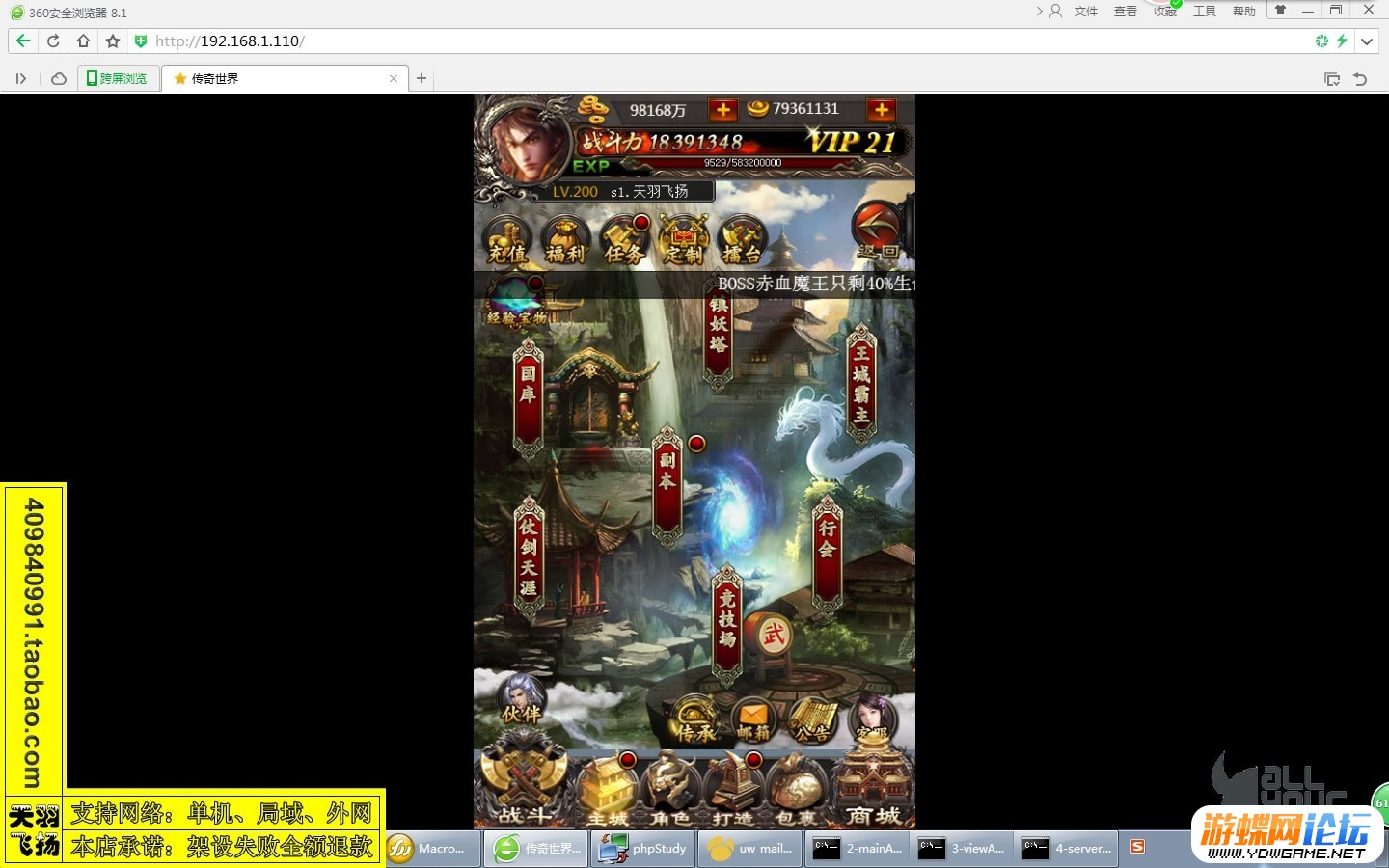Click the user account icon
Screen dimensions: 1389x868
(x=1055, y=11)
